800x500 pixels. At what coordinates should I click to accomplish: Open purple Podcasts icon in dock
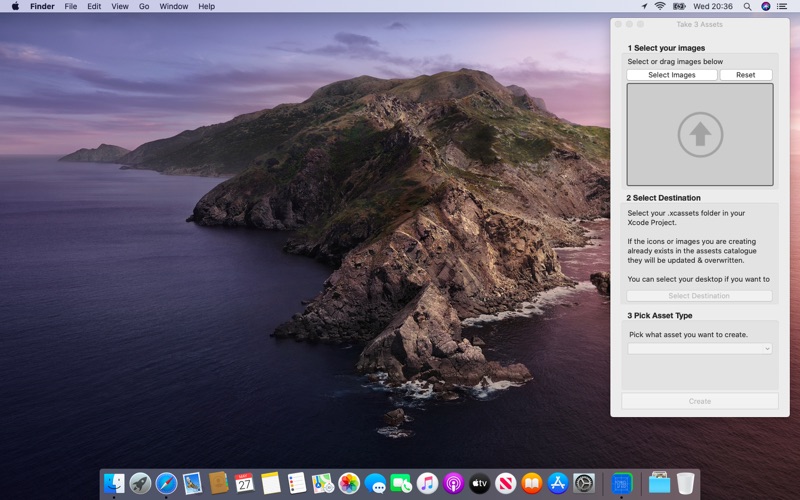tap(453, 483)
